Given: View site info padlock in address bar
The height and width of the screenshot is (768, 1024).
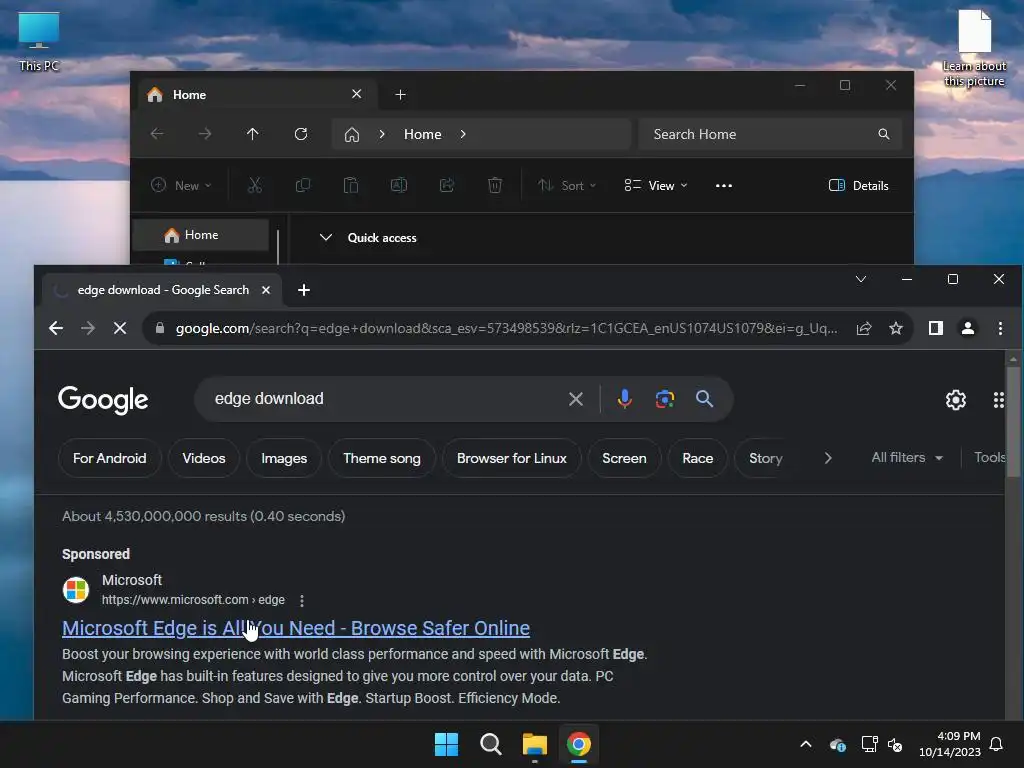Looking at the screenshot, I should 159,328.
